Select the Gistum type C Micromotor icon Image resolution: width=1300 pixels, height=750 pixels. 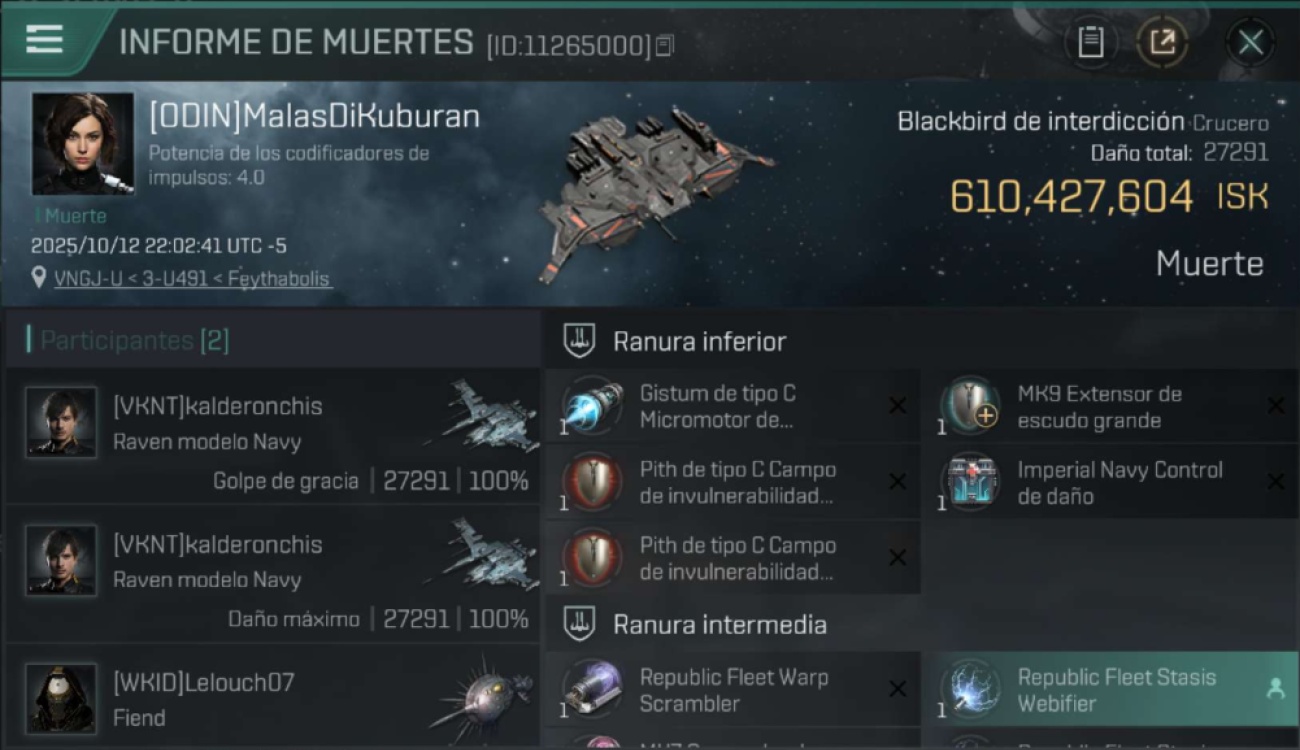[x=592, y=407]
